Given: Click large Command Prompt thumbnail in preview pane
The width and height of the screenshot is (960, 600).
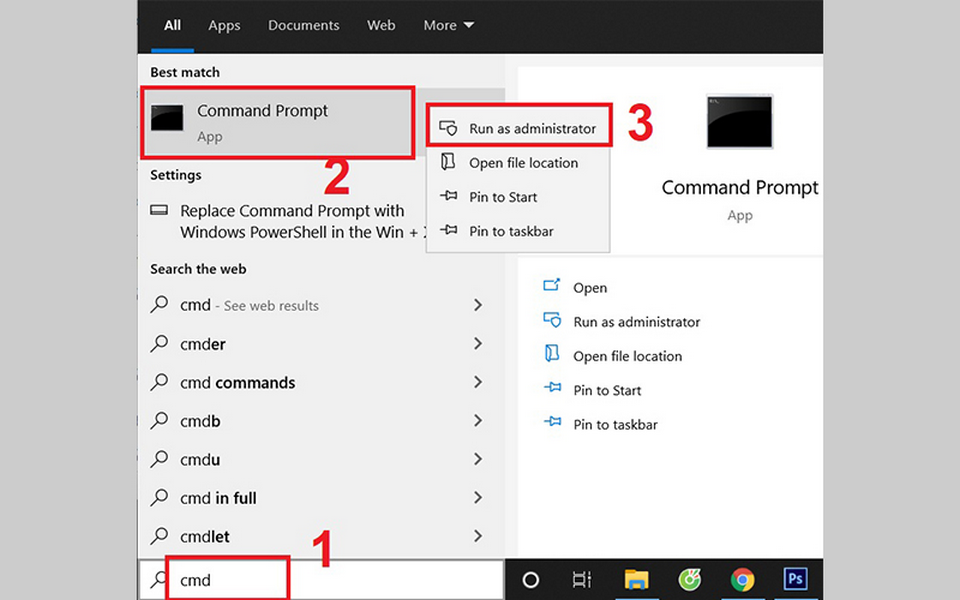Looking at the screenshot, I should [x=740, y=121].
